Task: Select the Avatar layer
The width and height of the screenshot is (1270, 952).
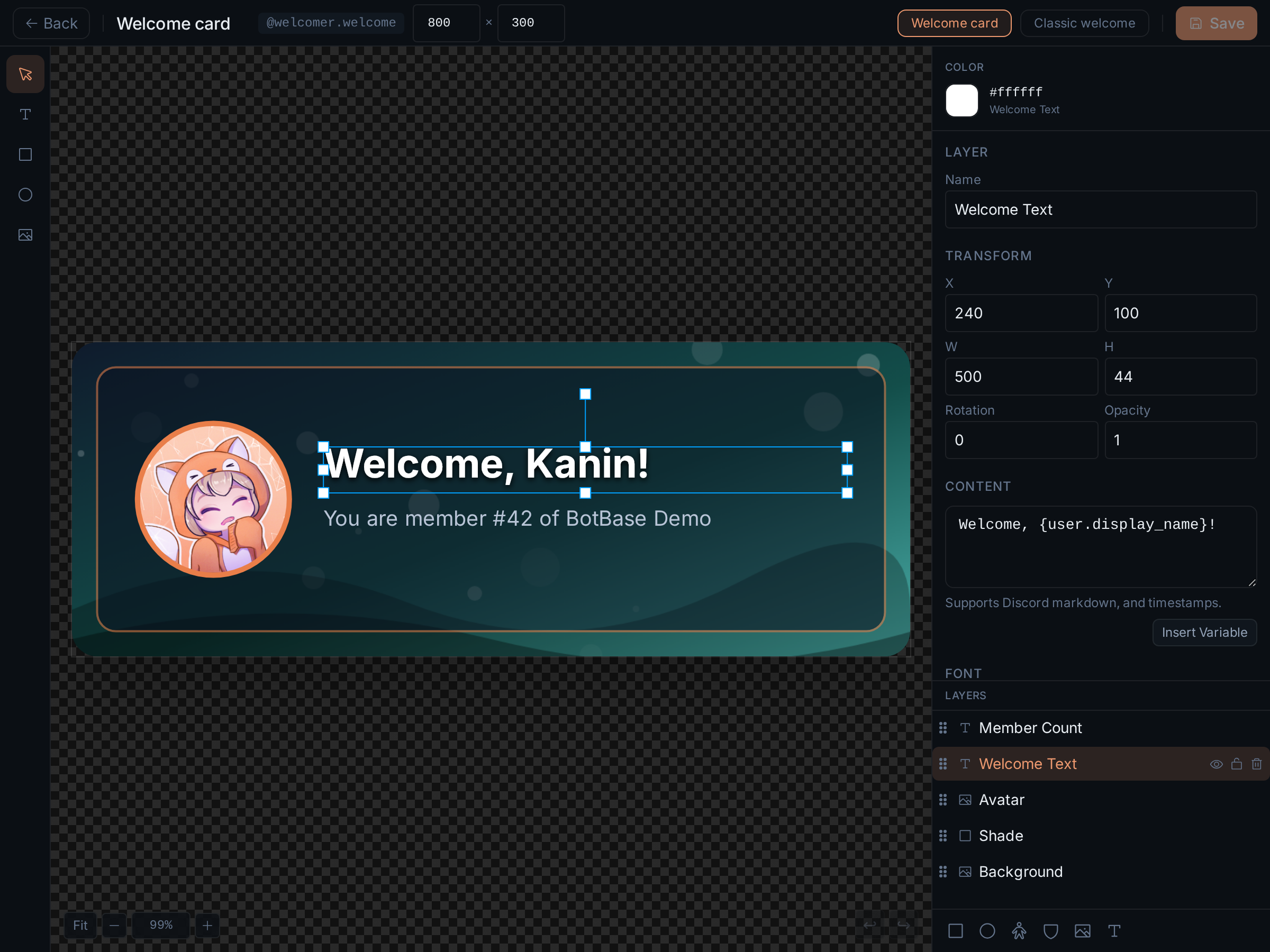Action: [x=1101, y=800]
